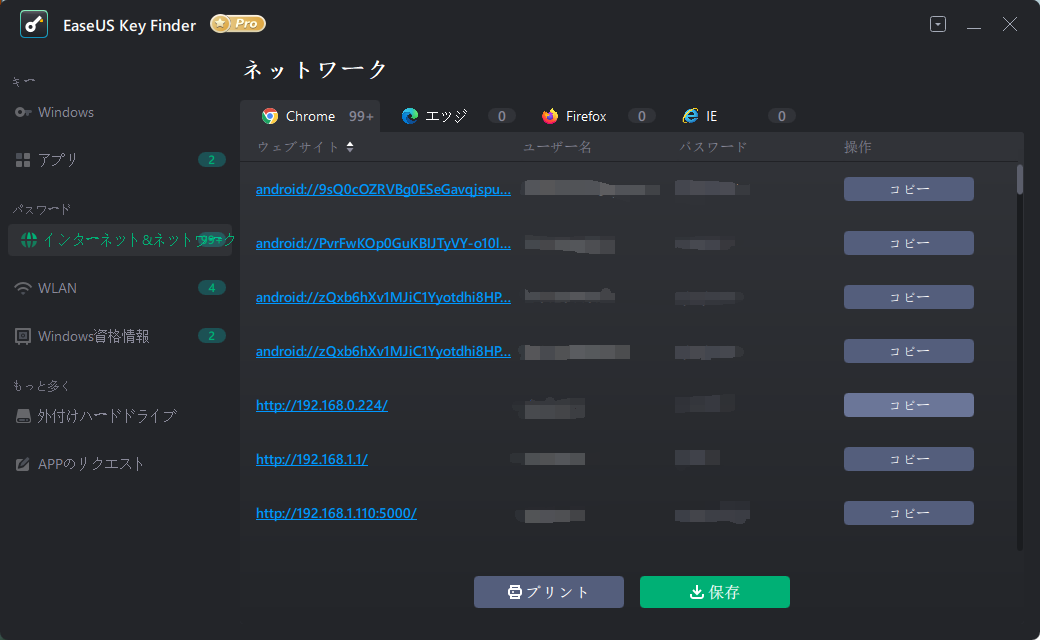Image resolution: width=1040 pixels, height=640 pixels.
Task: Click the 外付けハードドライブ drive icon
Action: coord(23,414)
